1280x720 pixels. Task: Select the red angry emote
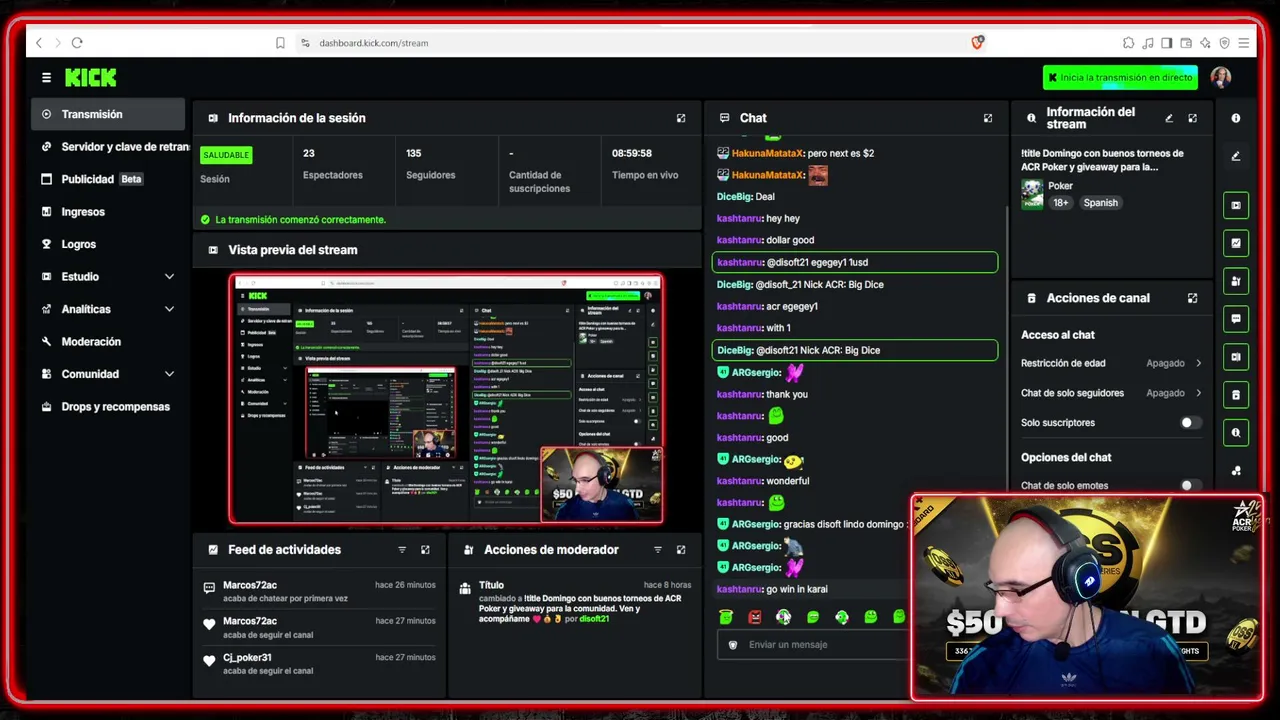755,617
